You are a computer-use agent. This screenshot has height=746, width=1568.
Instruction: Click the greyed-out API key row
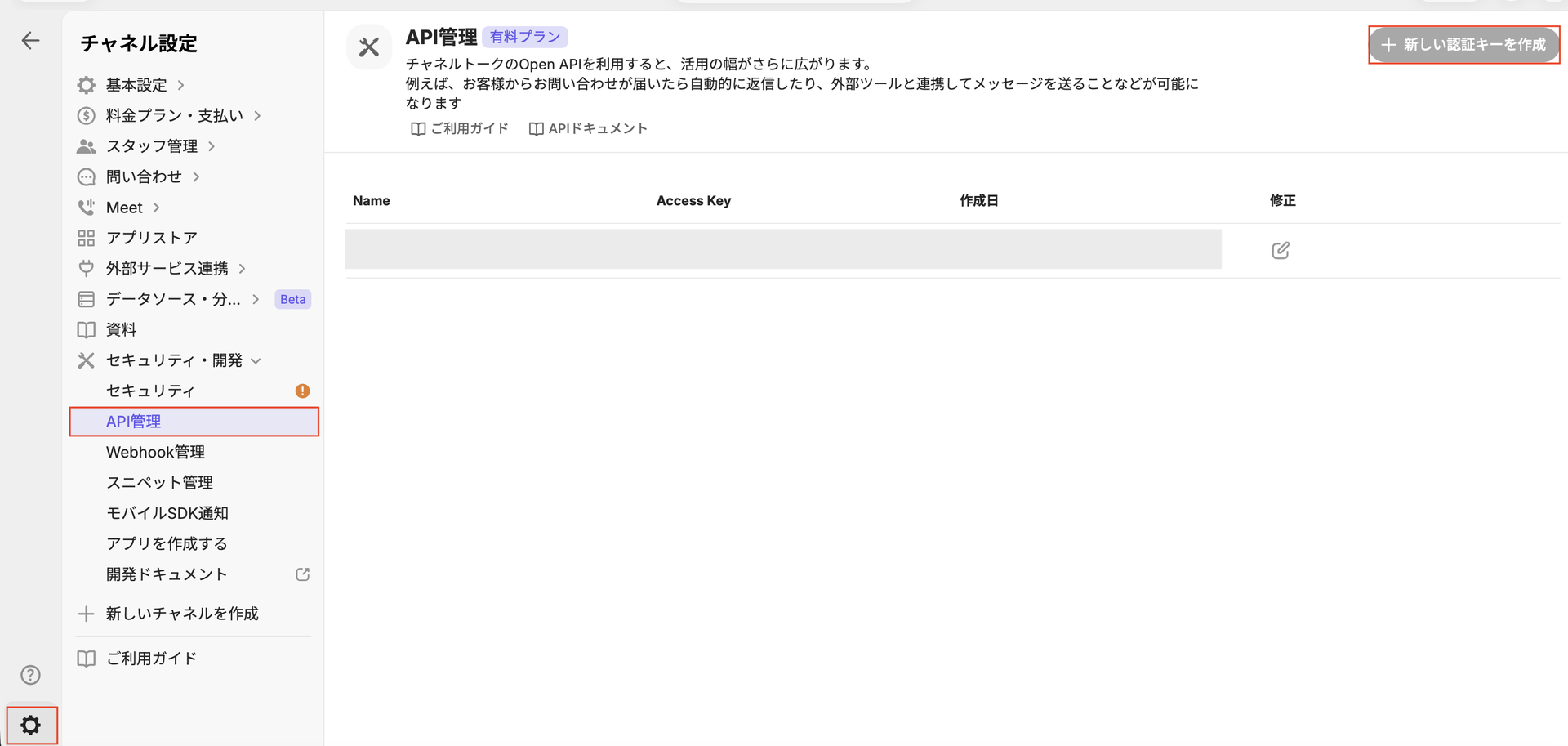(x=783, y=249)
